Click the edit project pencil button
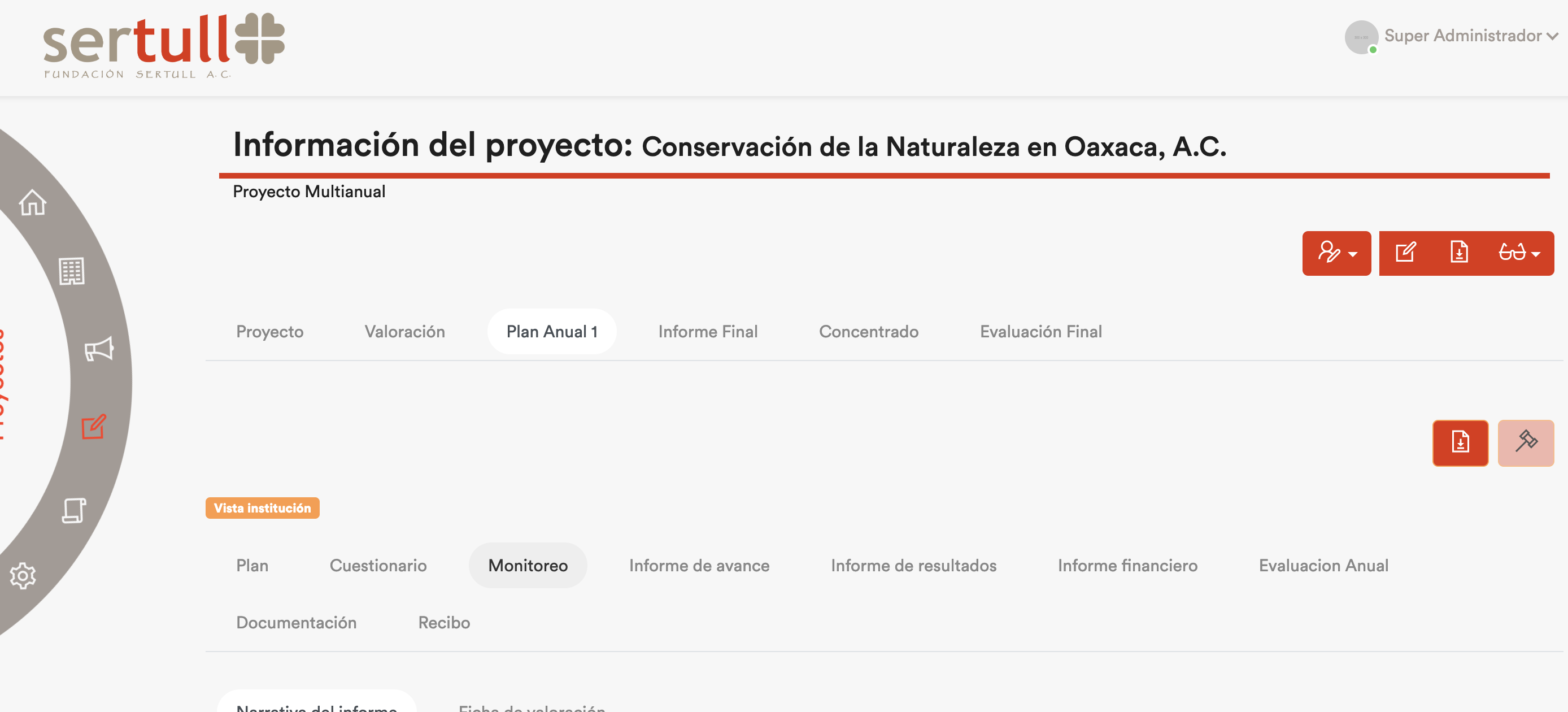 (1405, 253)
